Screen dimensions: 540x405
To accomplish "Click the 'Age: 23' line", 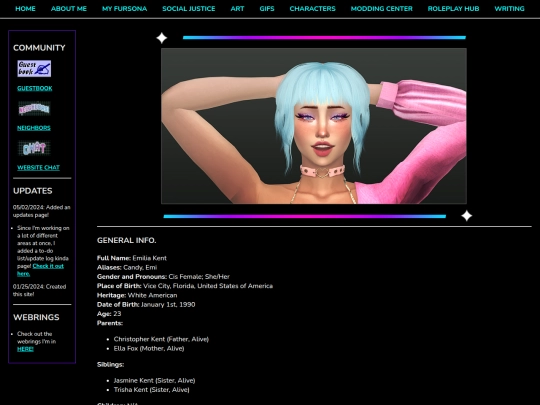I will click(x=109, y=314).
